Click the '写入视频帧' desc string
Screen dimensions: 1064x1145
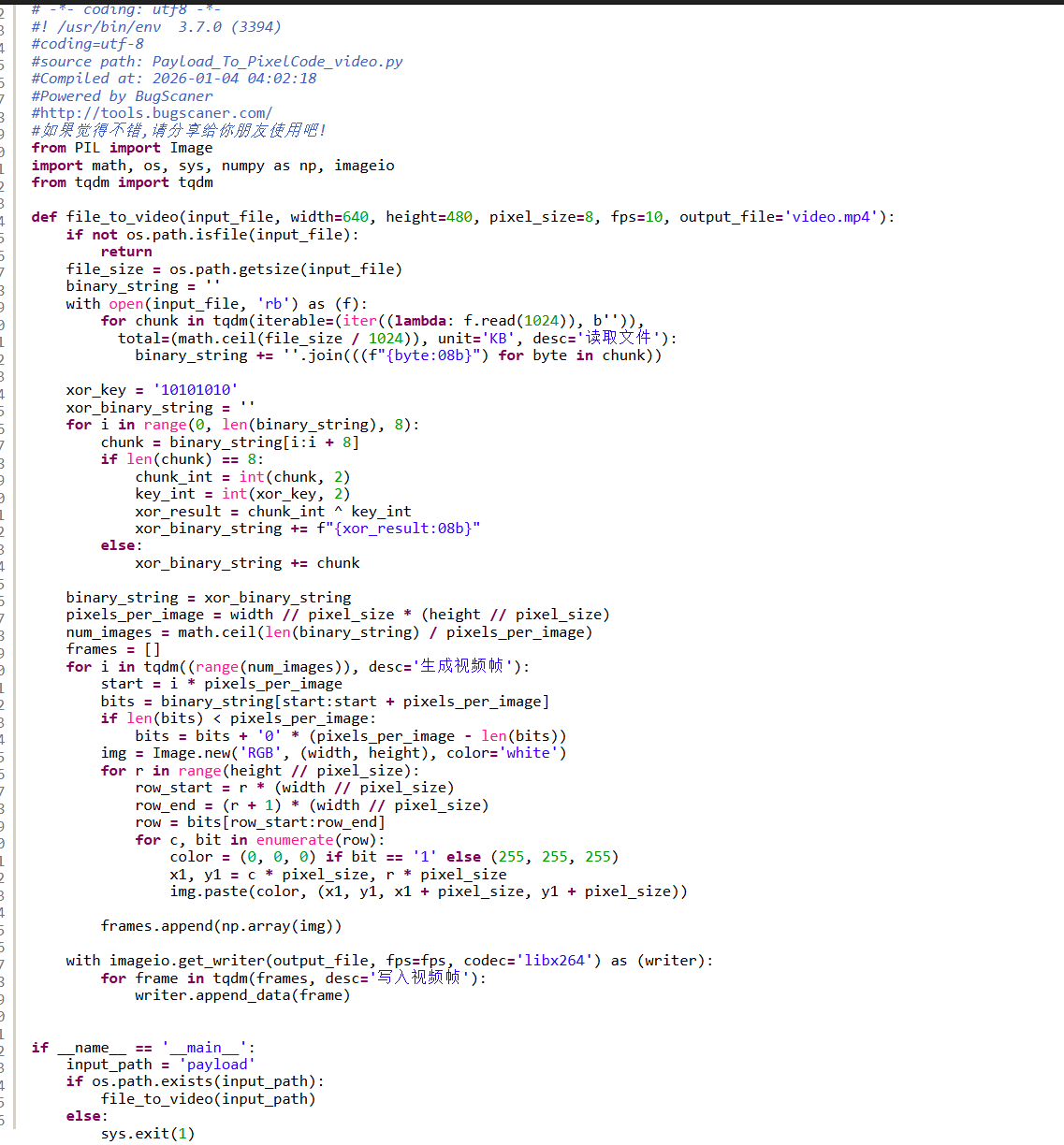[418, 978]
